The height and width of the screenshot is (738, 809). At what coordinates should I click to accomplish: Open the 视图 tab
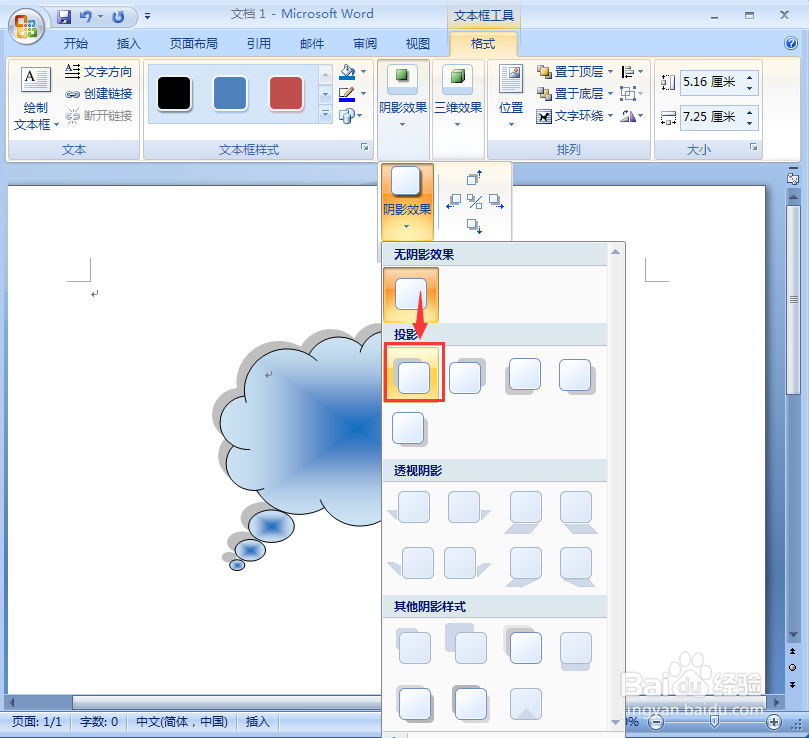pos(418,44)
